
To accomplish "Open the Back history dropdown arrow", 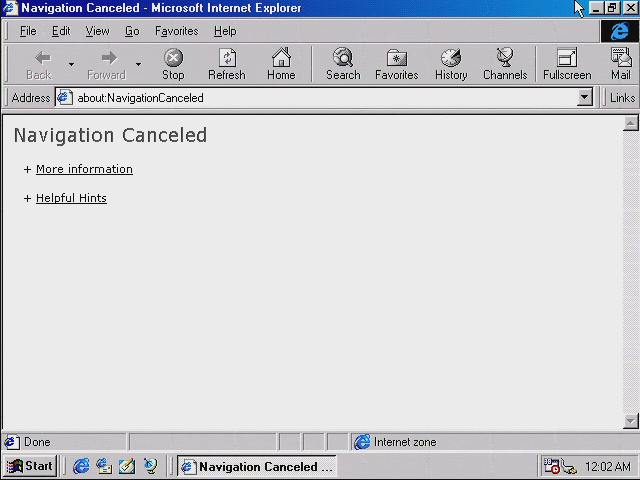I will 71,64.
